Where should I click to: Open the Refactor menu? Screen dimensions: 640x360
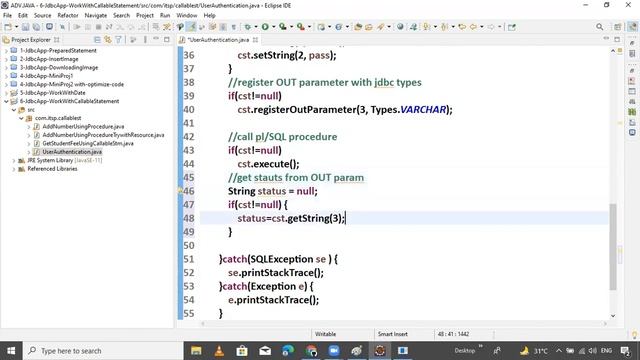pos(68,16)
